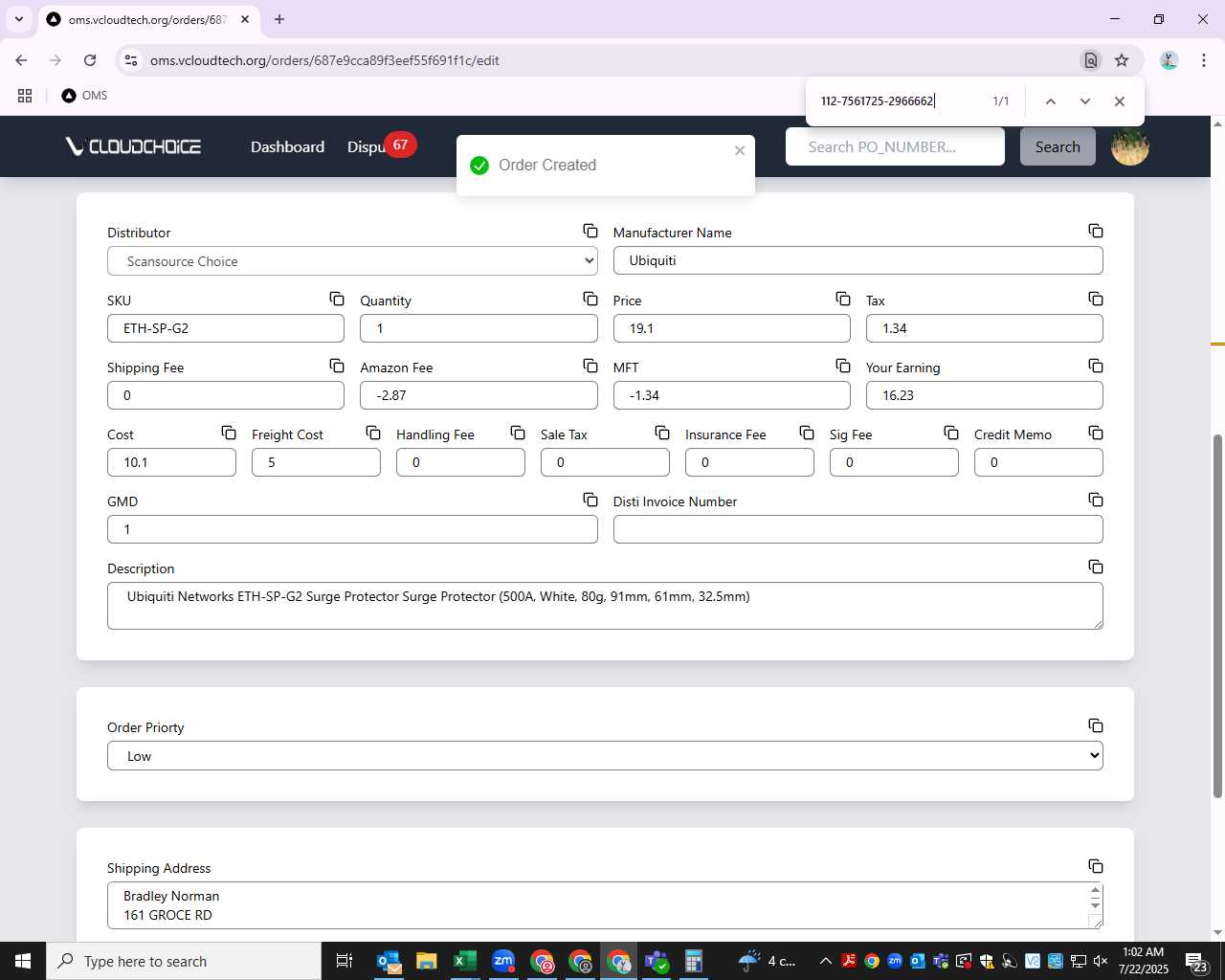The image size is (1225, 980).
Task: Open a new browser tab
Action: point(279,19)
